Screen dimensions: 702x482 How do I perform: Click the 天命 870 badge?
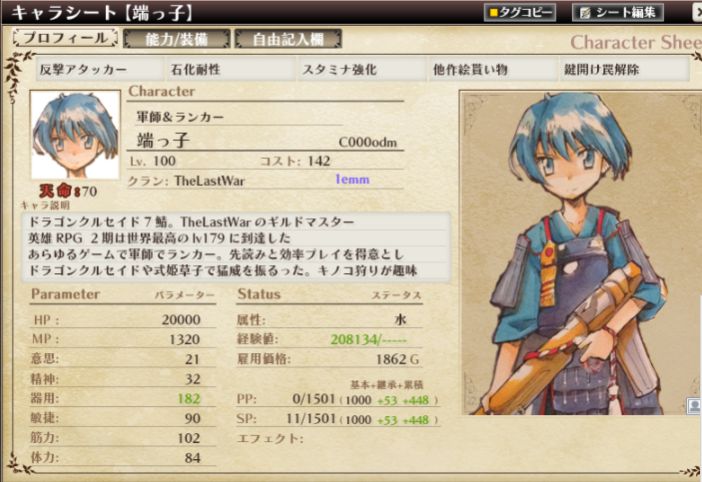coord(68,191)
